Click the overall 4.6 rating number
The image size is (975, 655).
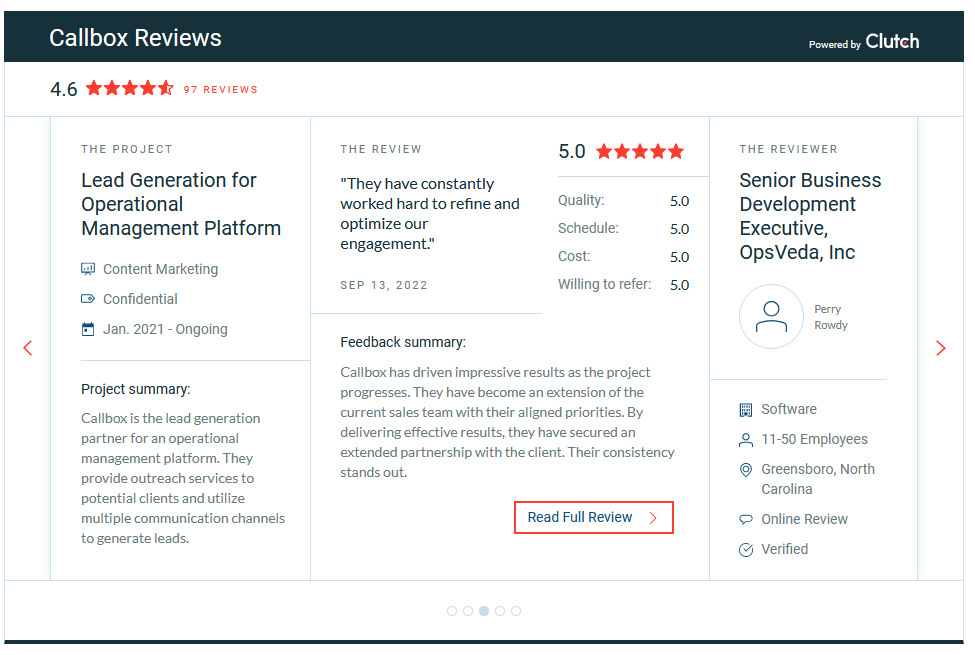[x=63, y=89]
